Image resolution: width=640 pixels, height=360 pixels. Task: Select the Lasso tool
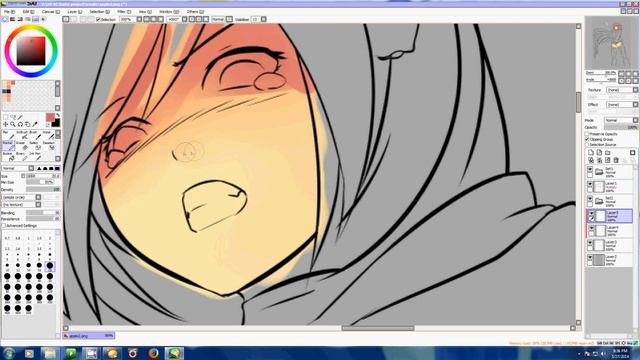tap(13, 117)
